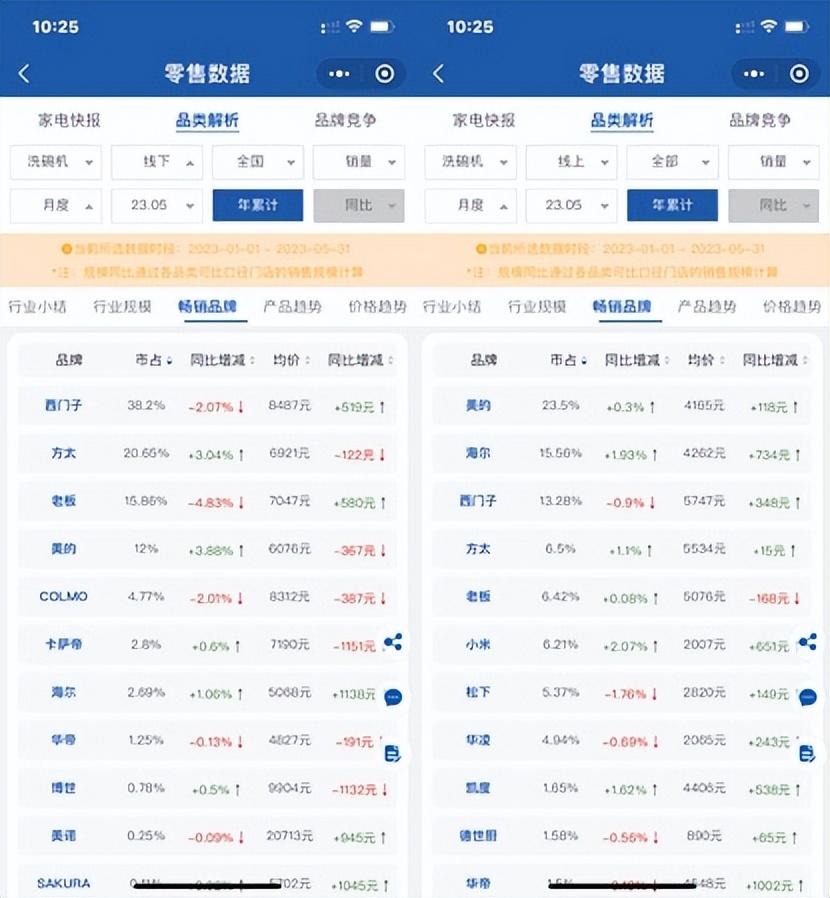830x898 pixels.
Task: Open 产品趋势 tab on right screen
Action: pyautogui.click(x=707, y=307)
